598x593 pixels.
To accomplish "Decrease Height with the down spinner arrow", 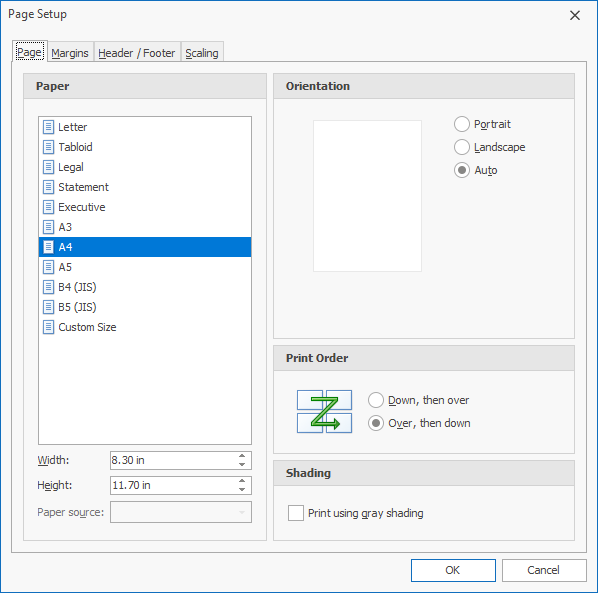I will coord(242,490).
